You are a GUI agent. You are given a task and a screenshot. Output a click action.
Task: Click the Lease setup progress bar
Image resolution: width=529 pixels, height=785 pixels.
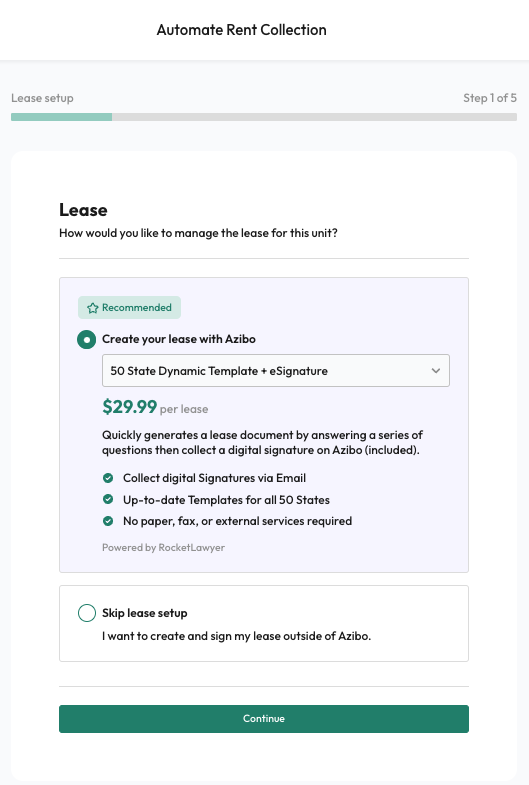click(264, 117)
